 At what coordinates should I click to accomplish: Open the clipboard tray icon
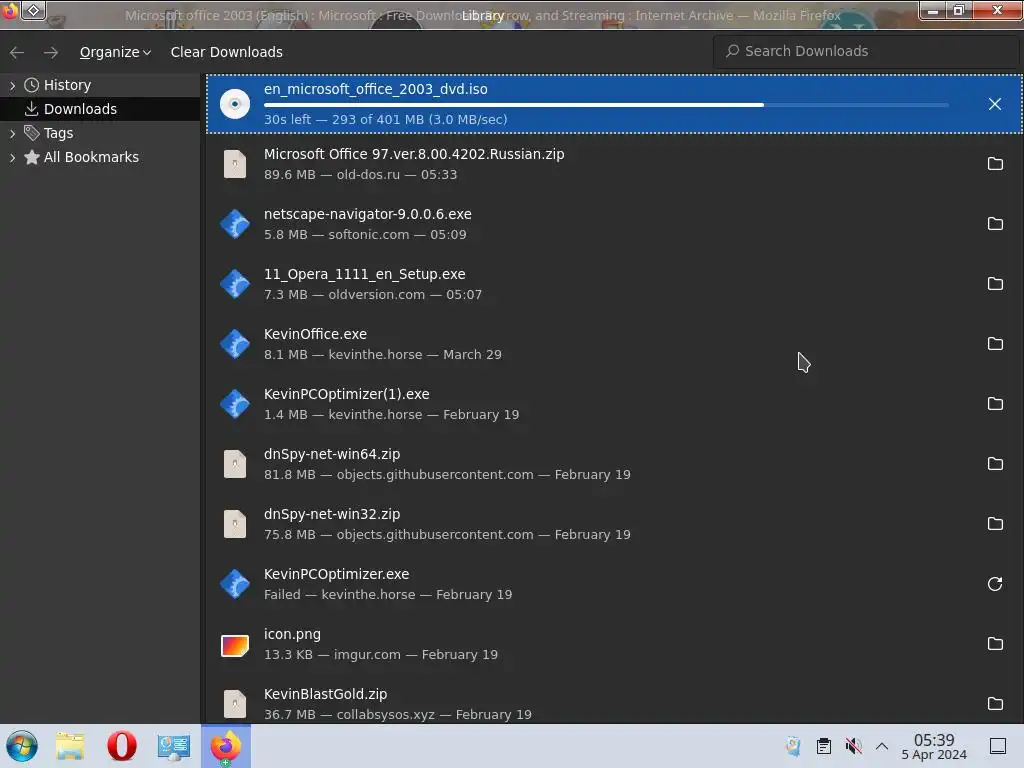pyautogui.click(x=824, y=746)
